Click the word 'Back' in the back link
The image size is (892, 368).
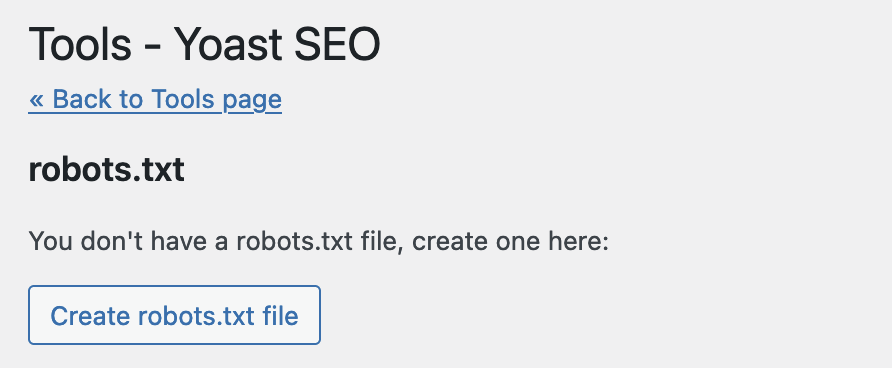(x=82, y=100)
